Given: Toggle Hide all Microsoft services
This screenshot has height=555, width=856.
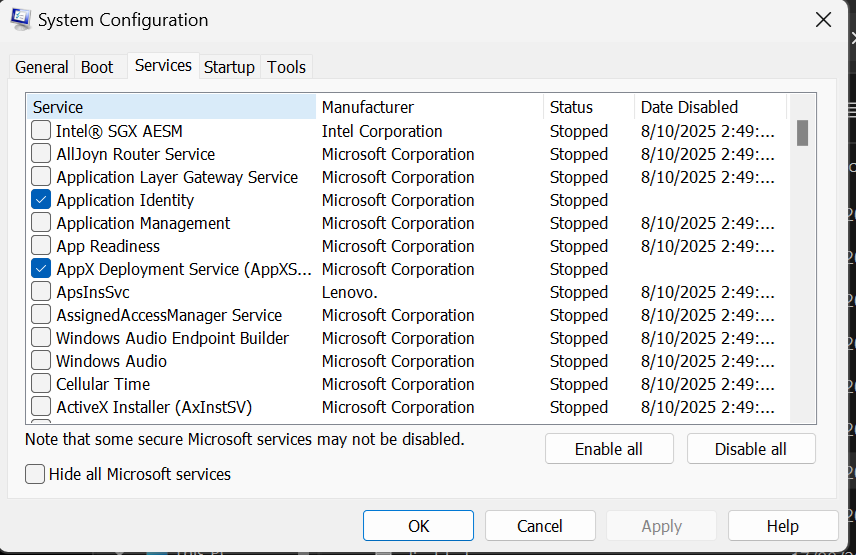Looking at the screenshot, I should (35, 474).
